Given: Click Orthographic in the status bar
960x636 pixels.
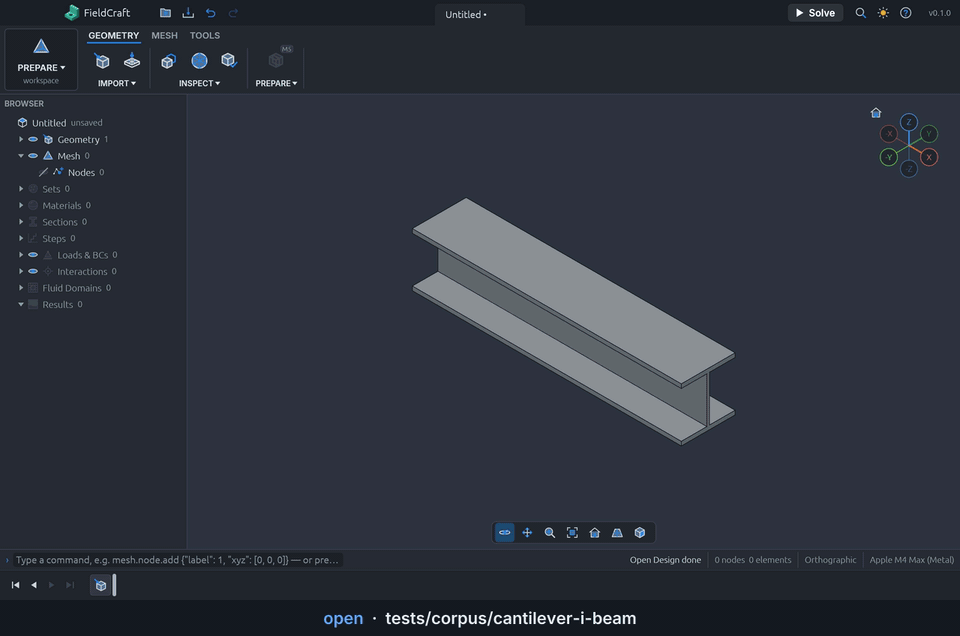Looking at the screenshot, I should pos(830,560).
